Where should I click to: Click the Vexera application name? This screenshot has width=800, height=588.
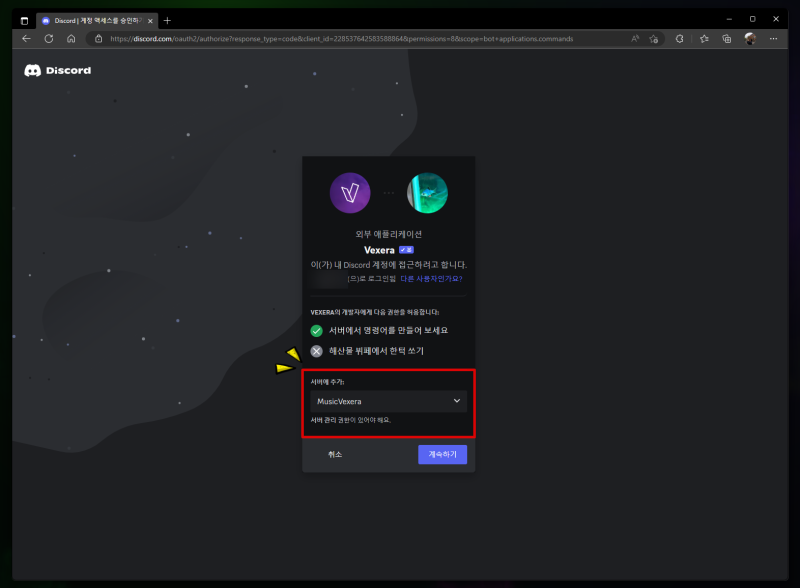click(x=379, y=250)
